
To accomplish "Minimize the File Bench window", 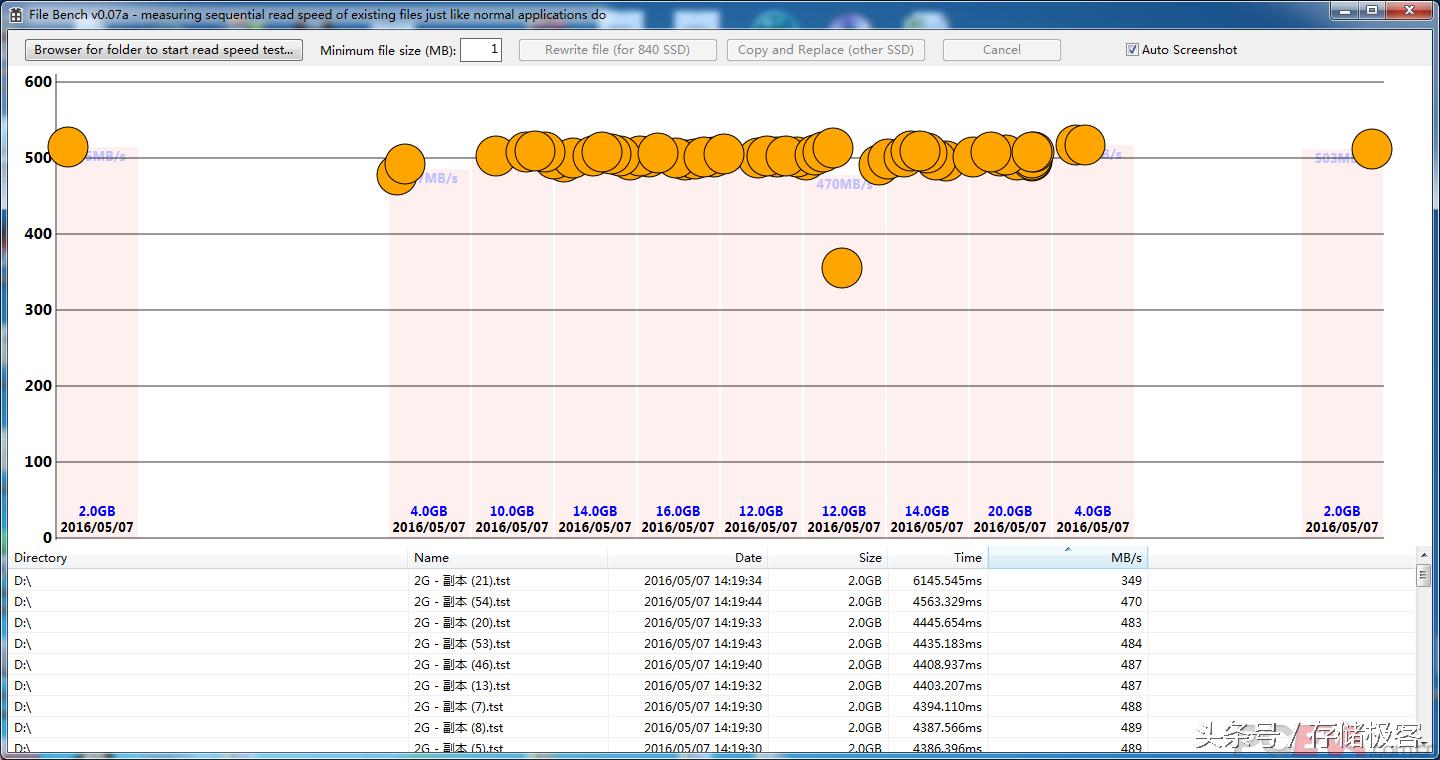I will click(1343, 11).
